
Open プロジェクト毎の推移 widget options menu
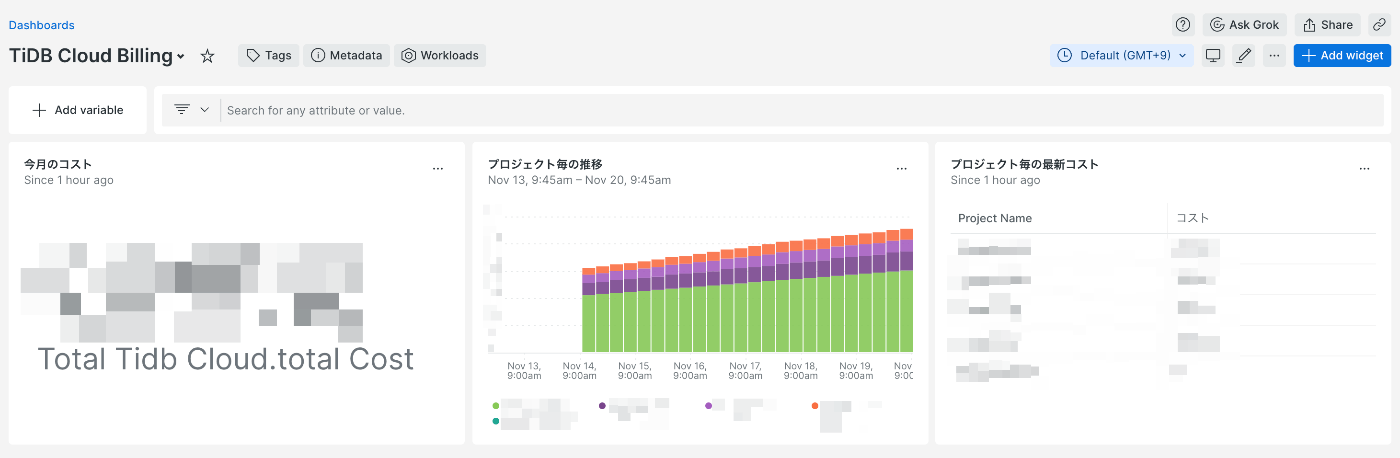(902, 169)
